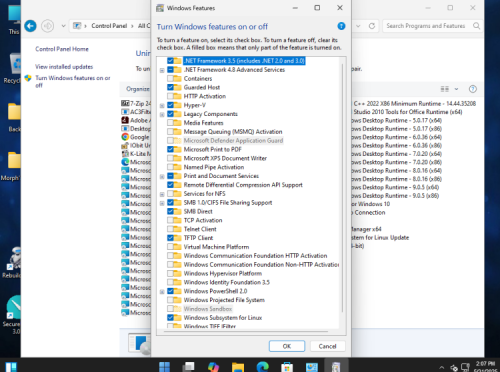
Task: Expand the Legacy Components tree node
Action: point(162,115)
